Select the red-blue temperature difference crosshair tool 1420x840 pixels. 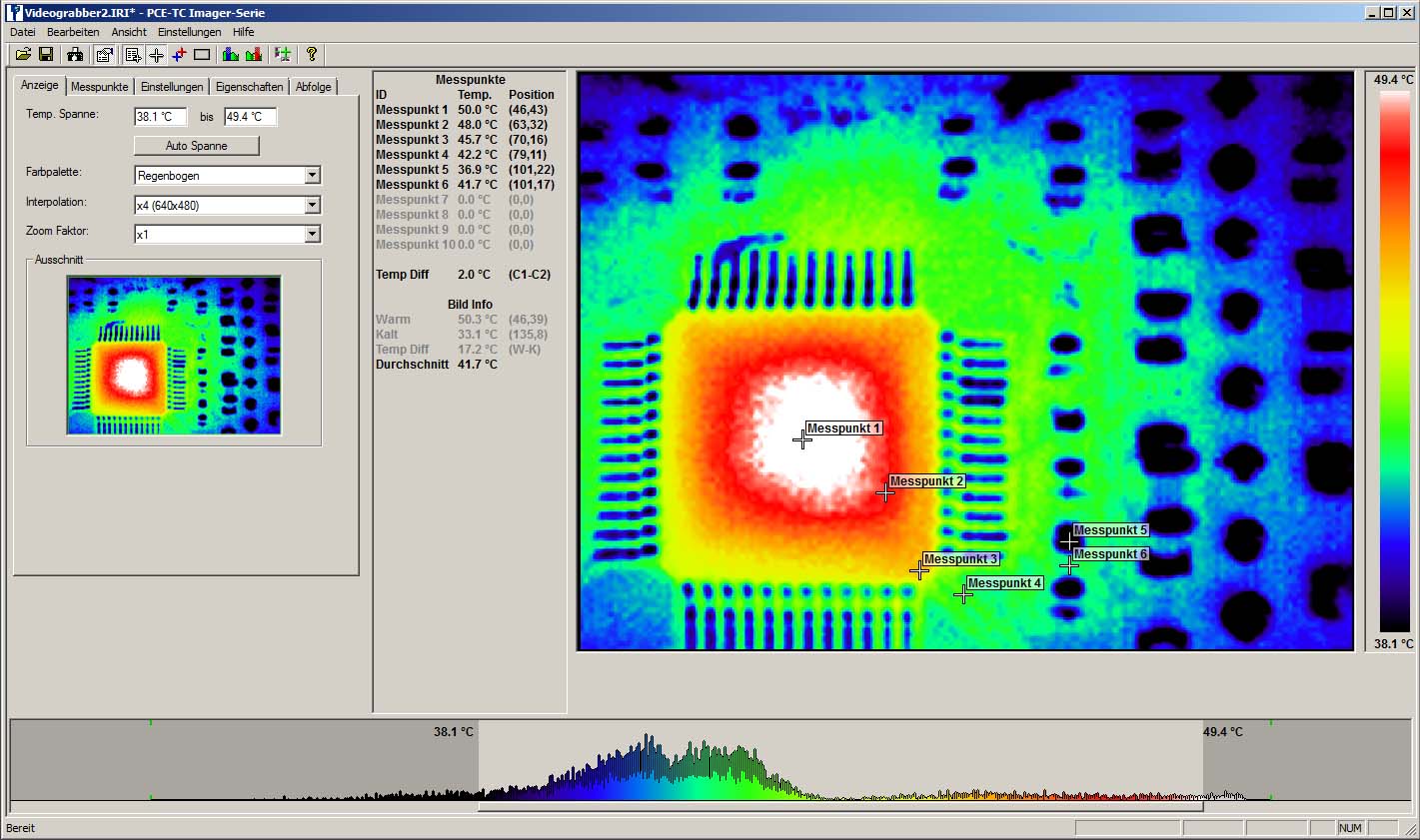pos(179,54)
